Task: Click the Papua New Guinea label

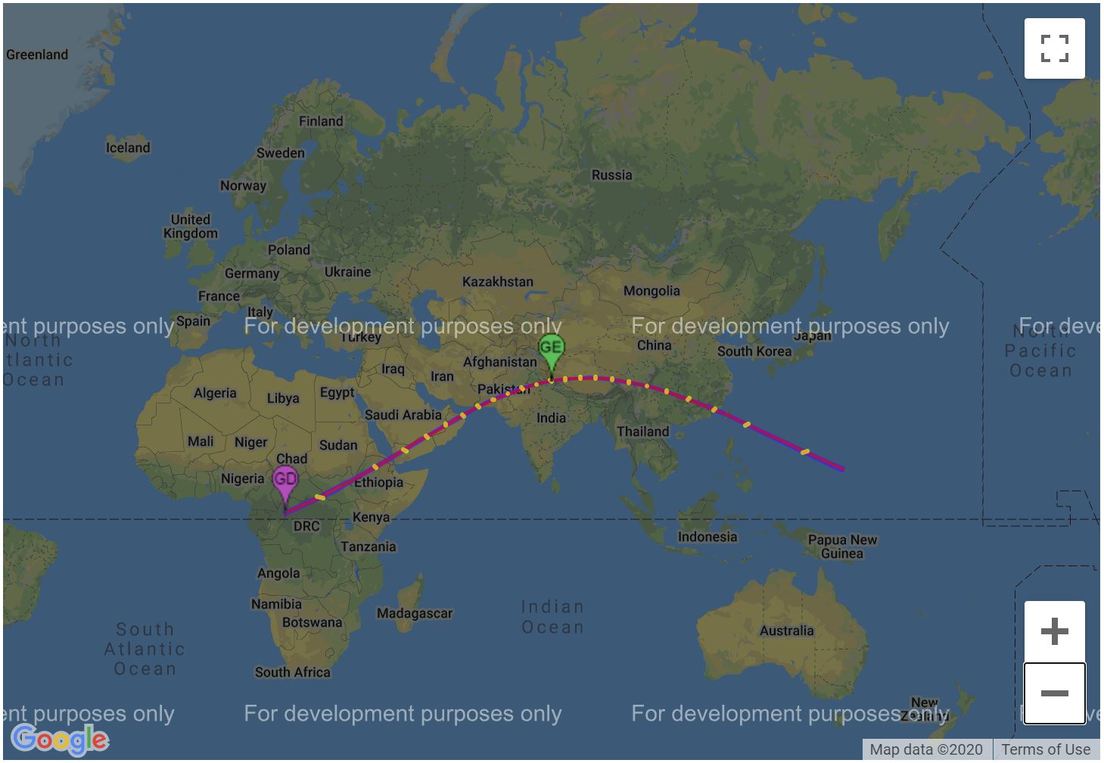Action: coord(842,547)
